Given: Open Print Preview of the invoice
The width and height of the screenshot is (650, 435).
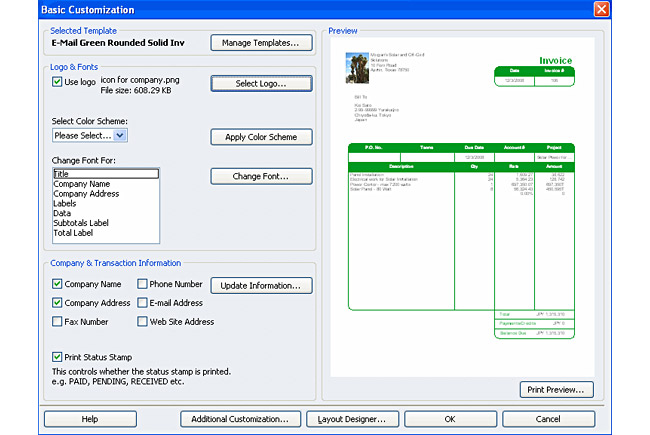Looking at the screenshot, I should click(x=557, y=390).
